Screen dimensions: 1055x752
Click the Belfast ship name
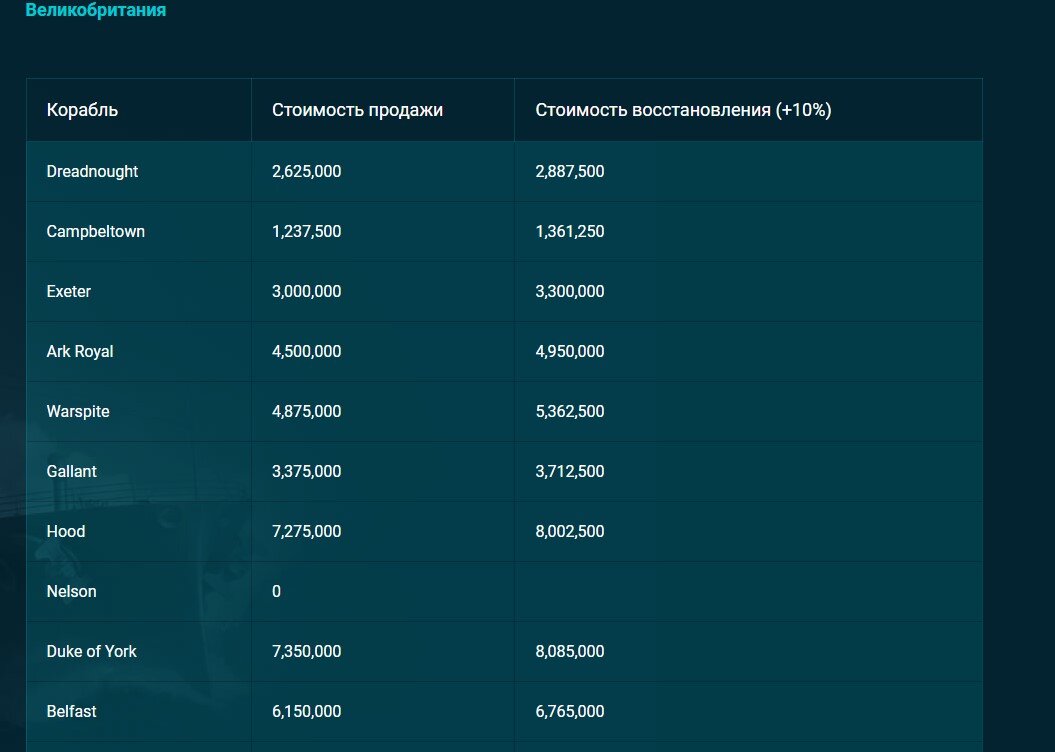(71, 711)
